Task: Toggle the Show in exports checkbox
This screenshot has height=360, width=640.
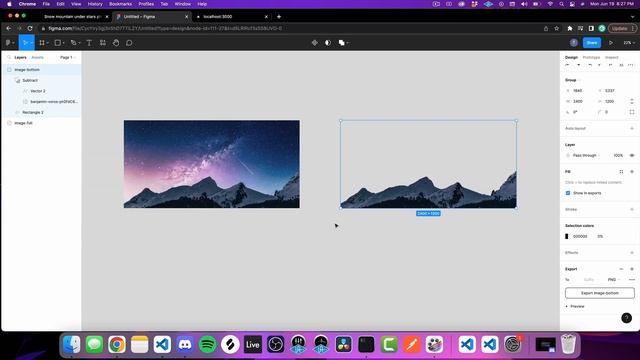Action: coord(568,193)
